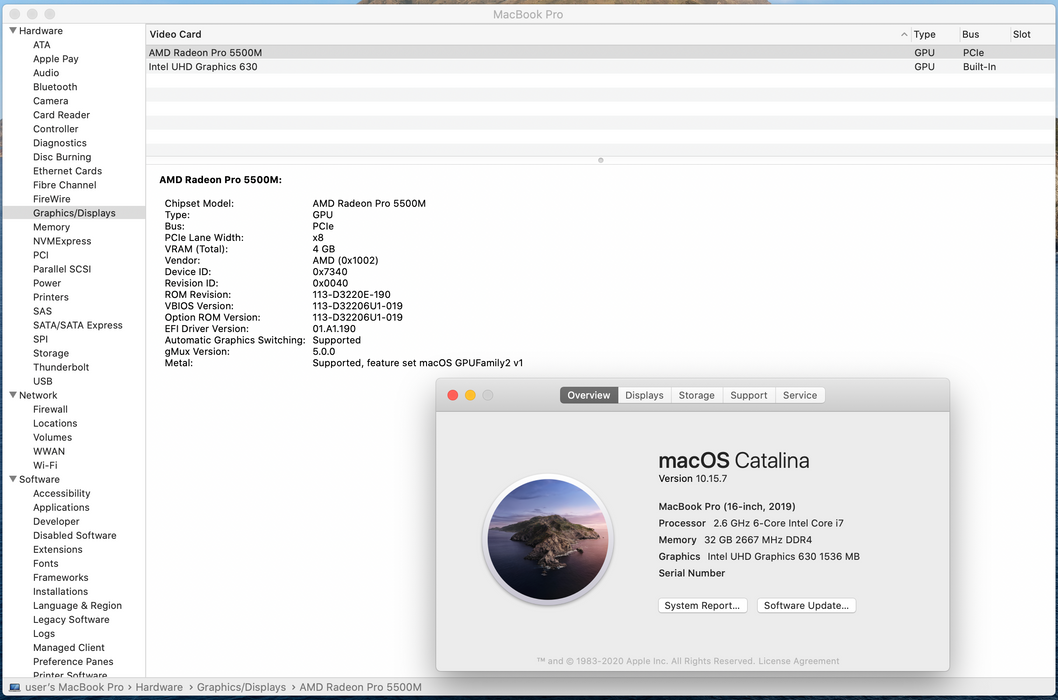Image resolution: width=1058 pixels, height=700 pixels.
Task: Select Controller in the sidebar
Action: point(56,129)
